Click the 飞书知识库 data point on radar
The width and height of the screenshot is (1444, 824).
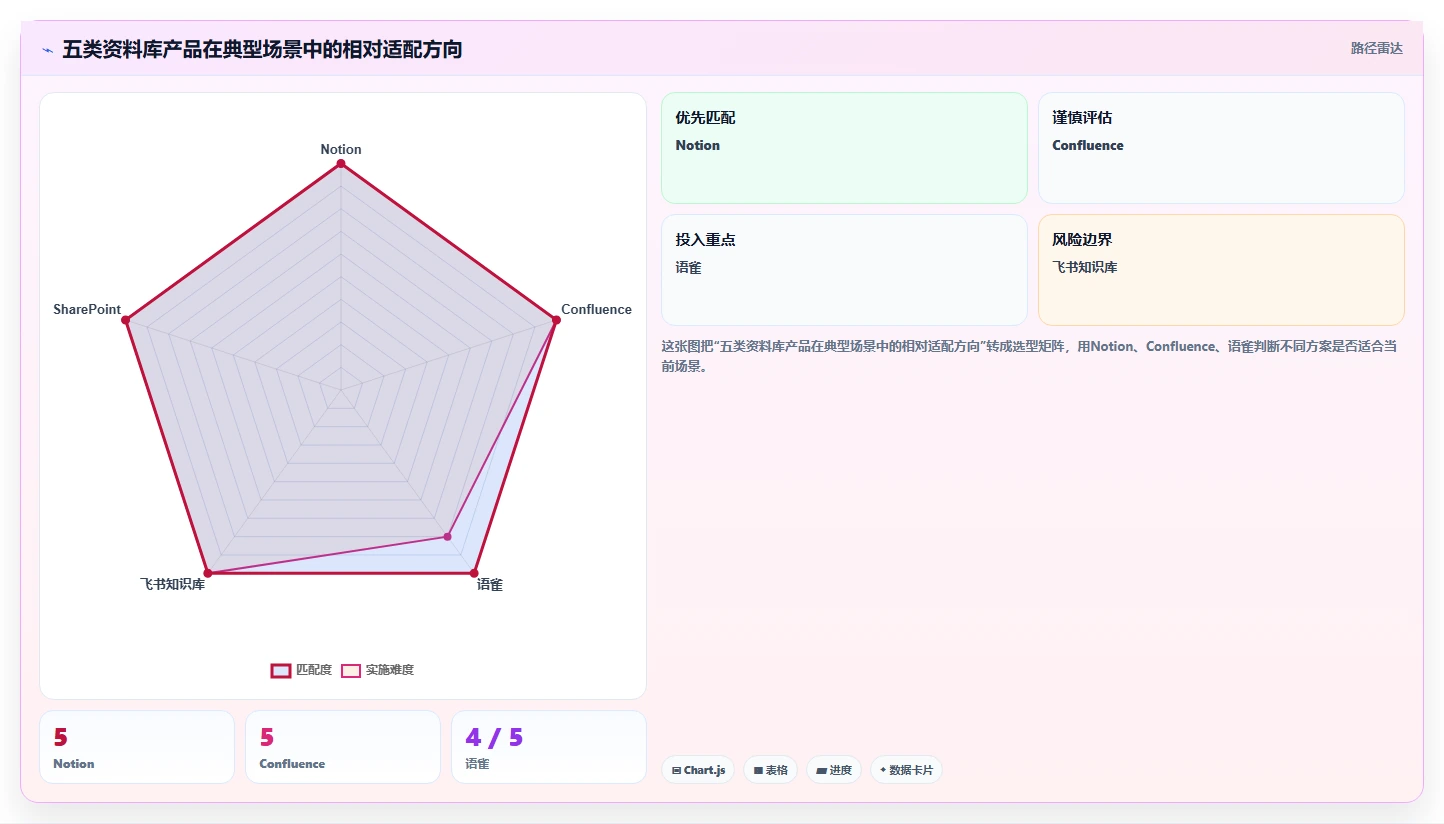pos(208,573)
